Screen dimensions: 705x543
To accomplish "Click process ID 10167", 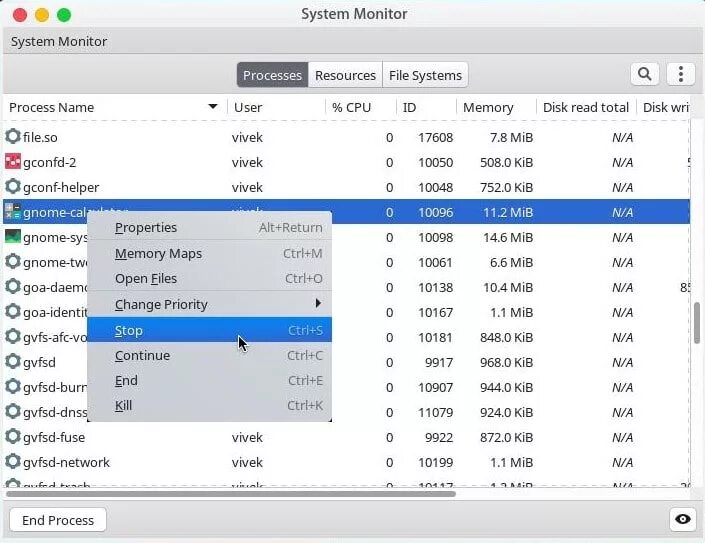I will coord(436,312).
